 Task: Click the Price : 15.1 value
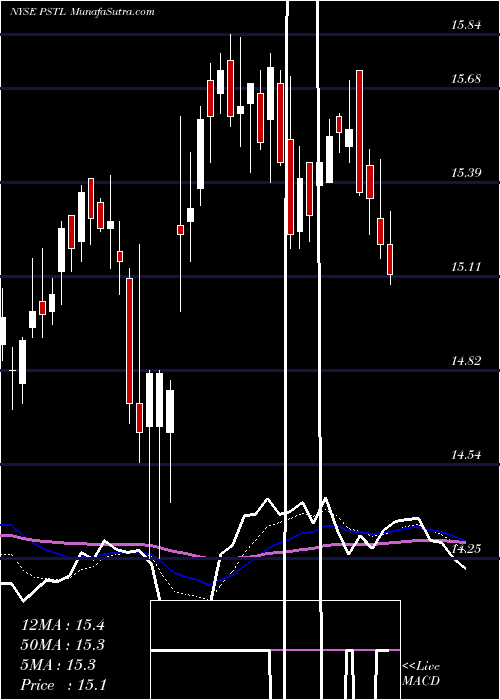coord(64,685)
